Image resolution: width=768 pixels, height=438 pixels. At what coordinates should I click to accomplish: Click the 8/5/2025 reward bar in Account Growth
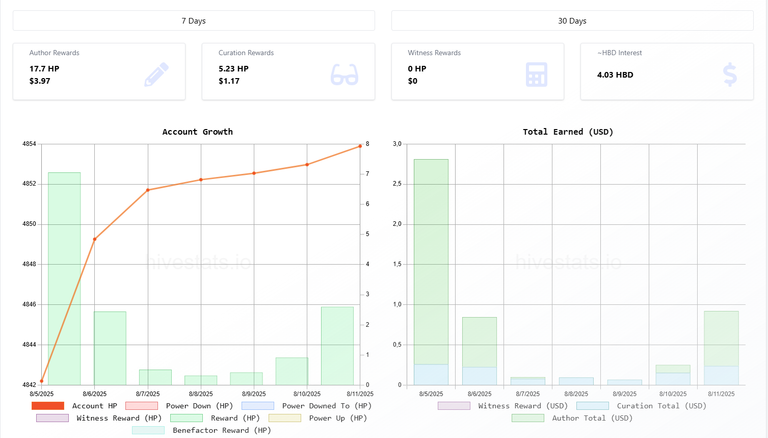pos(64,278)
